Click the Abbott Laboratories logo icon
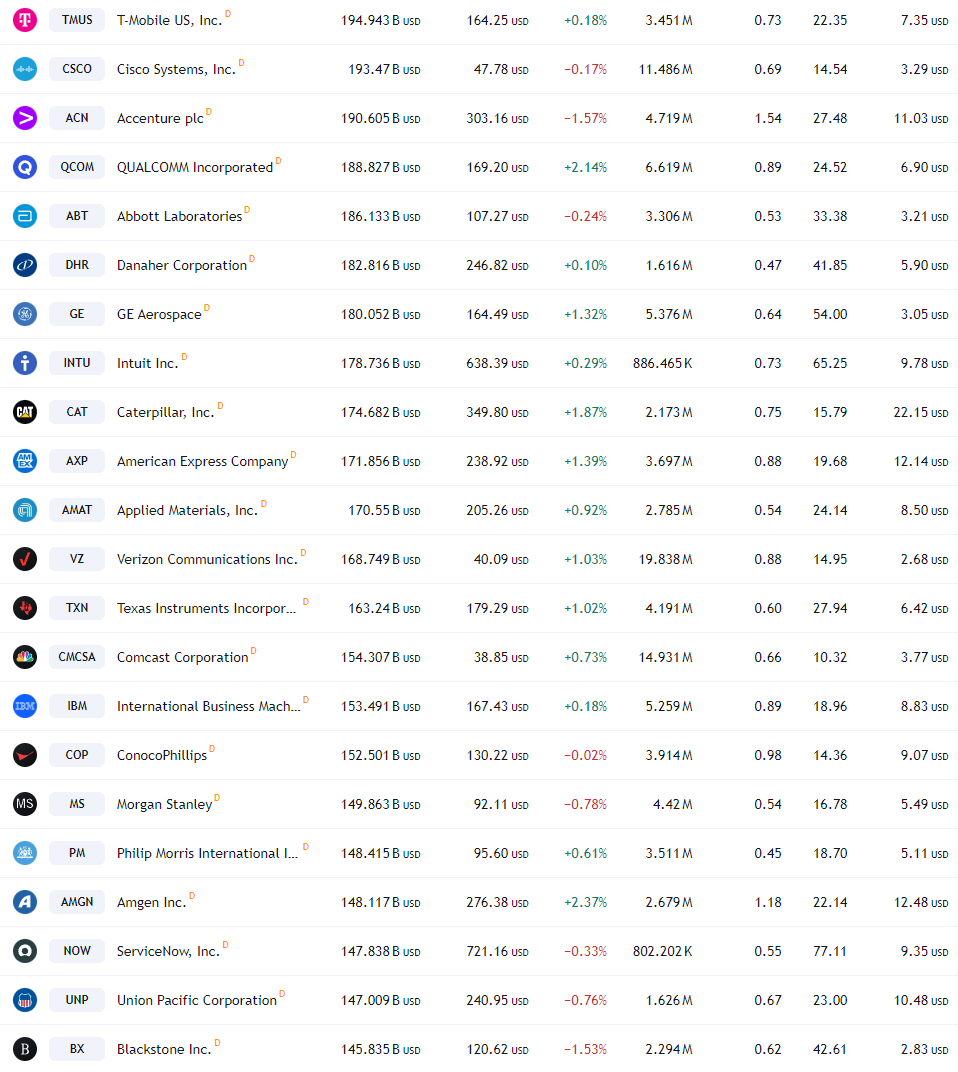This screenshot has height=1072, width=958. tap(25, 216)
